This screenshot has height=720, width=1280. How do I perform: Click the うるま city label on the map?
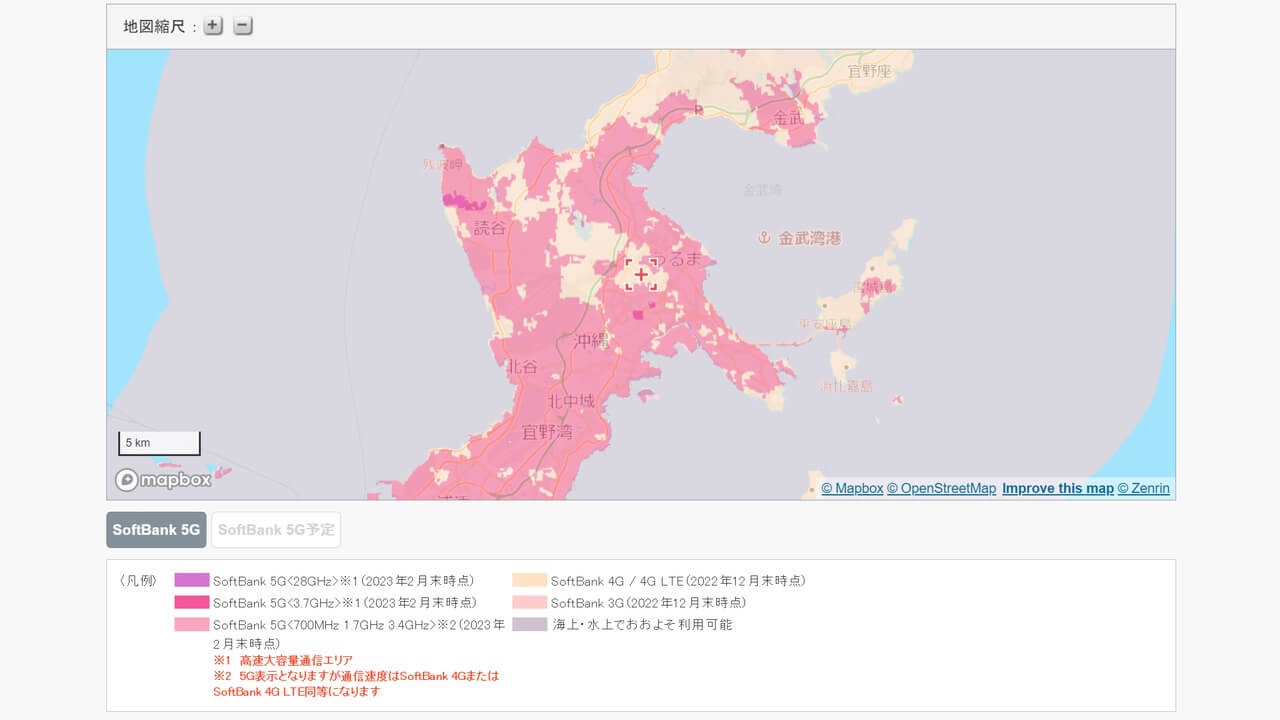[x=684, y=259]
